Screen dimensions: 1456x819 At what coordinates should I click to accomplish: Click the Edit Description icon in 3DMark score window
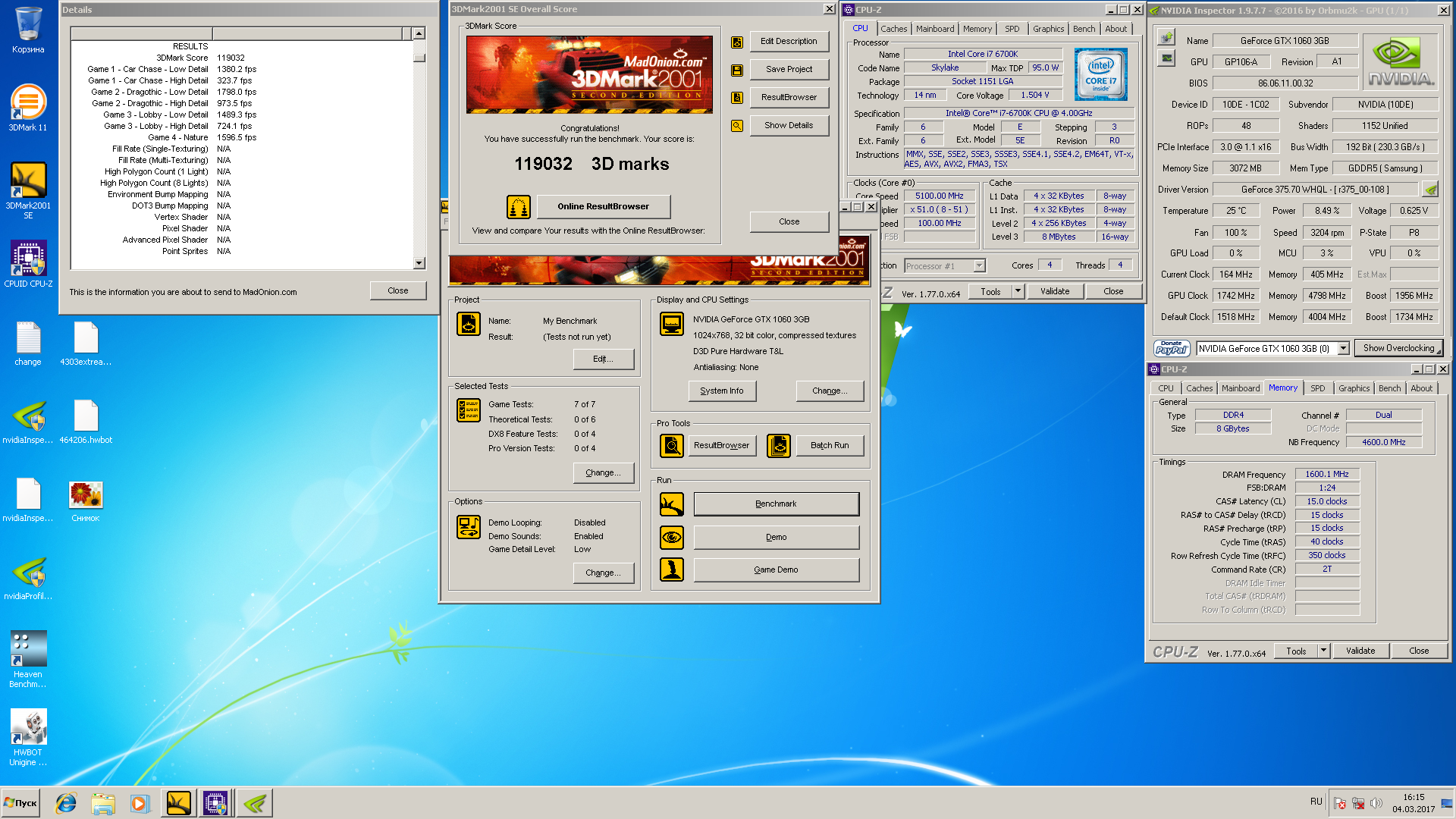pos(736,42)
